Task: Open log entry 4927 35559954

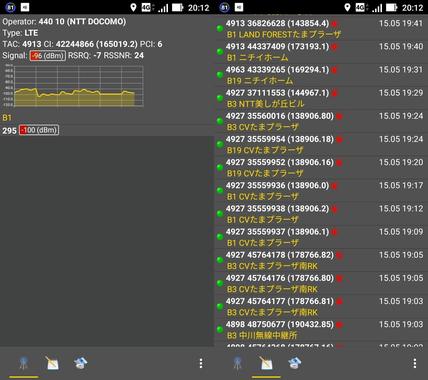Action: tap(321, 145)
